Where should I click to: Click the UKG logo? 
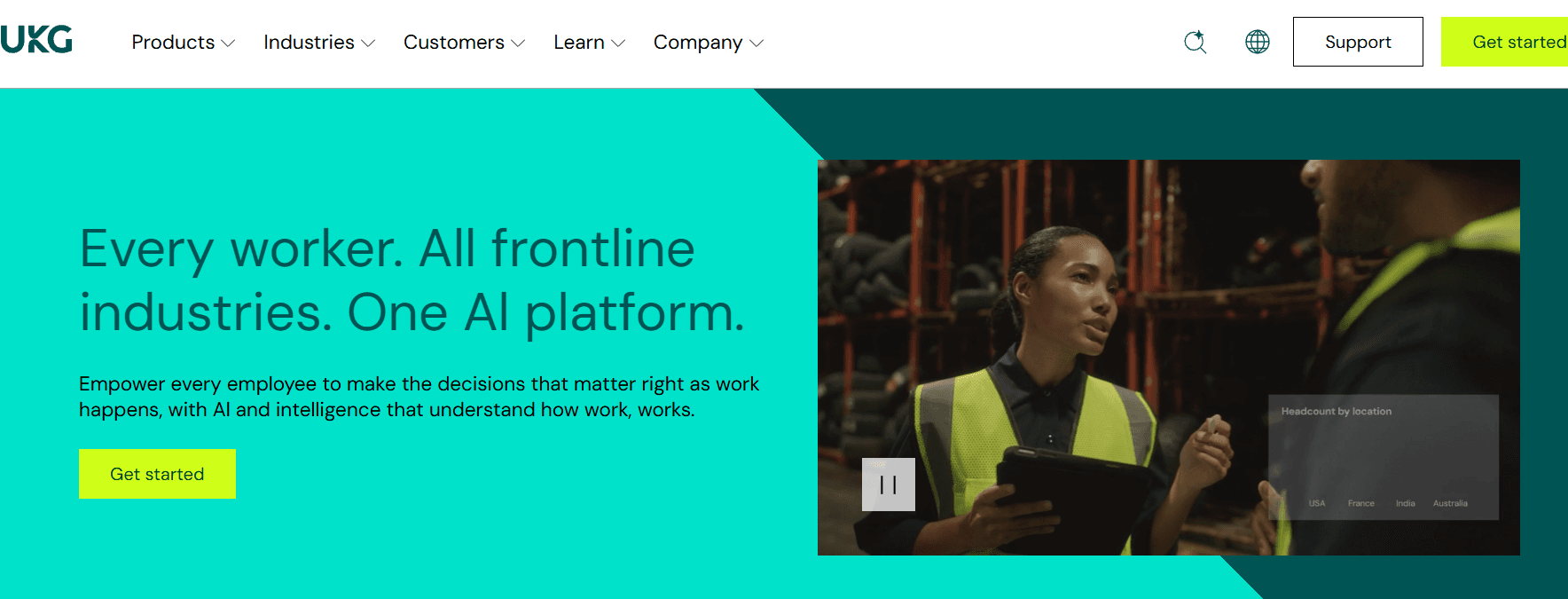pos(36,40)
